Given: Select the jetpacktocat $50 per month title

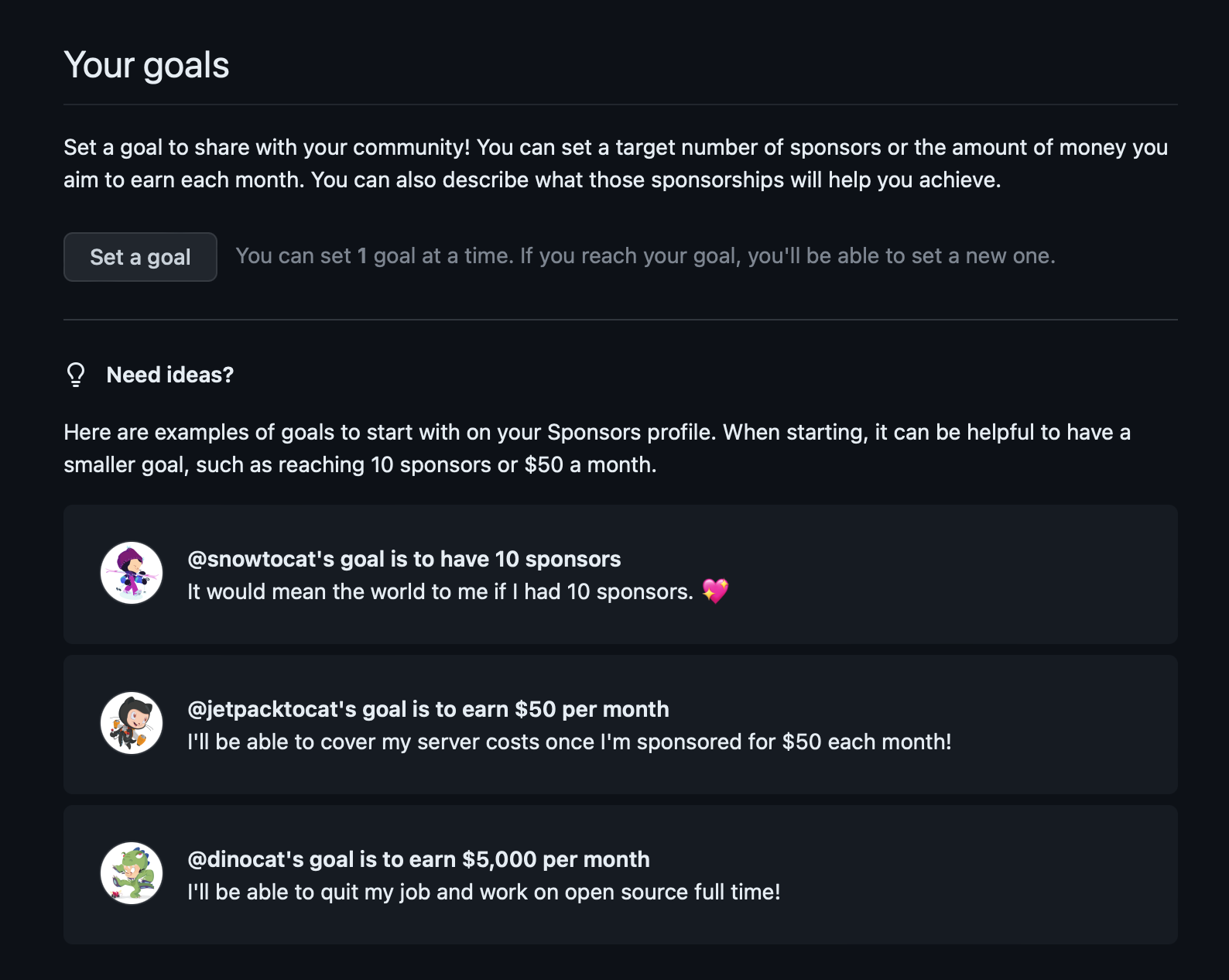Looking at the screenshot, I should click(x=428, y=709).
